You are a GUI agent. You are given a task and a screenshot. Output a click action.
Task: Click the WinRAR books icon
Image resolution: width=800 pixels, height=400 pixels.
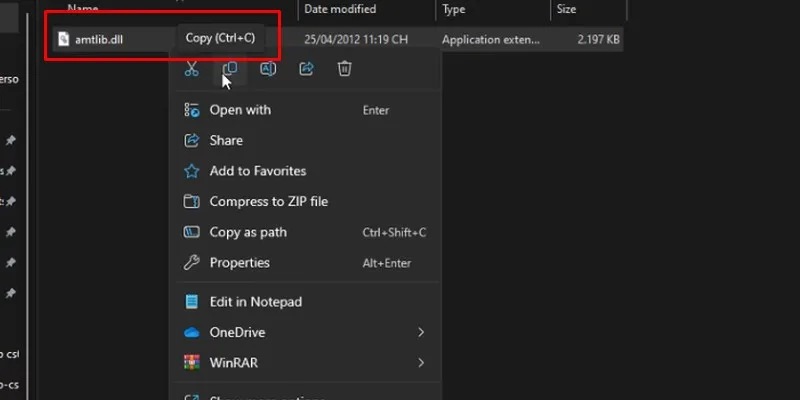191,362
